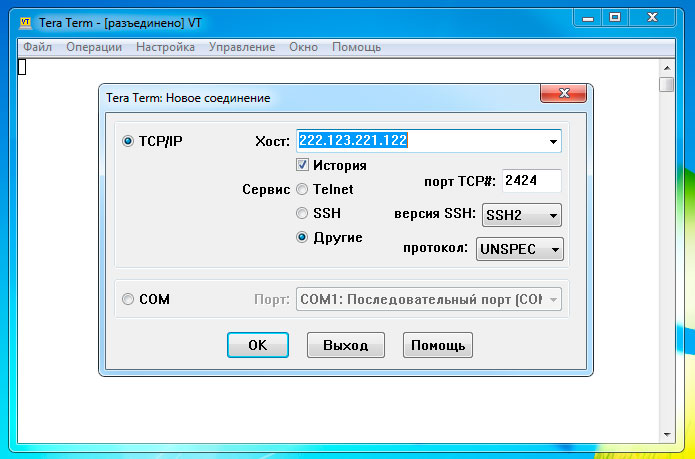Open the Настройка menu
Screen dimensions: 695x459
[x=165, y=47]
